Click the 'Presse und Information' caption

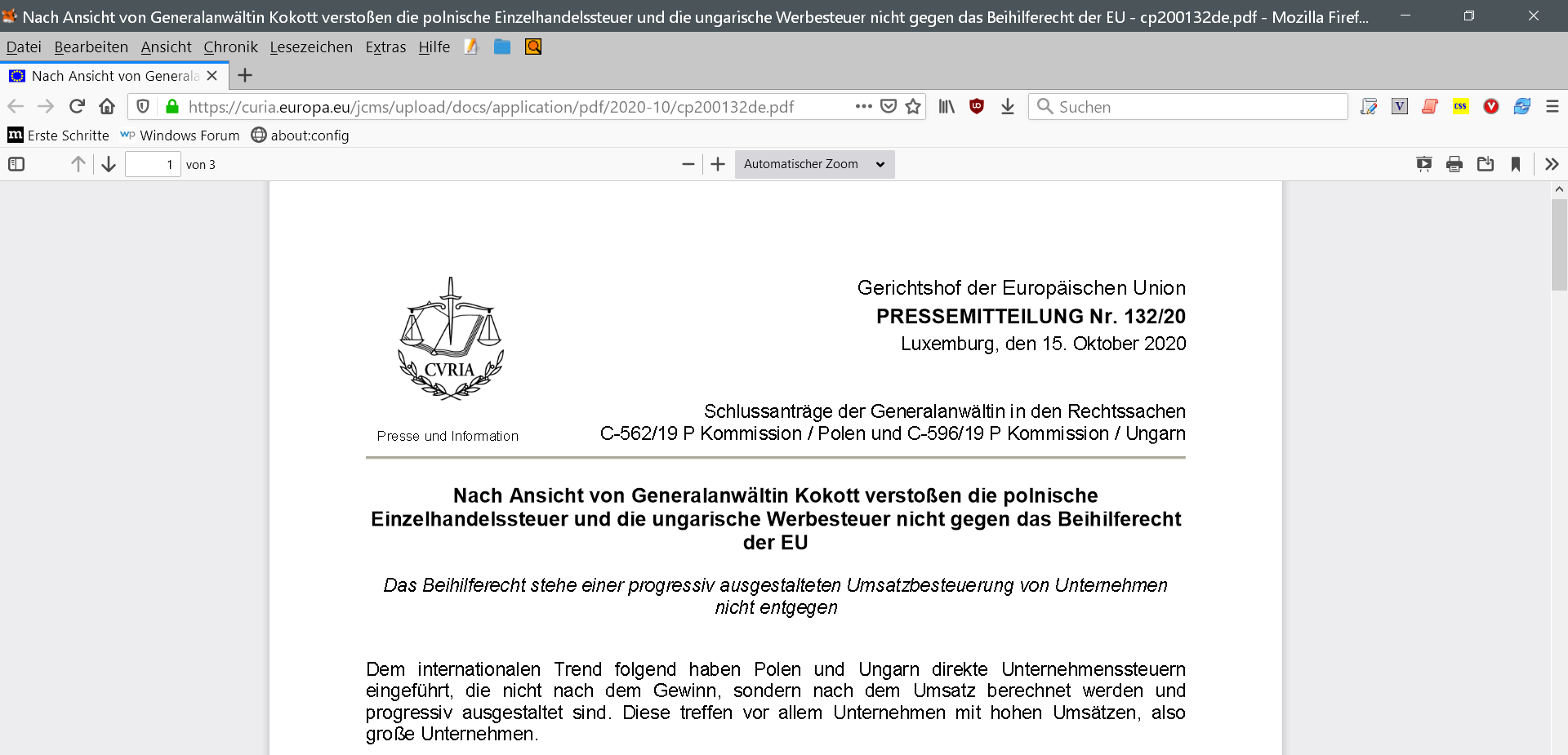[448, 436]
